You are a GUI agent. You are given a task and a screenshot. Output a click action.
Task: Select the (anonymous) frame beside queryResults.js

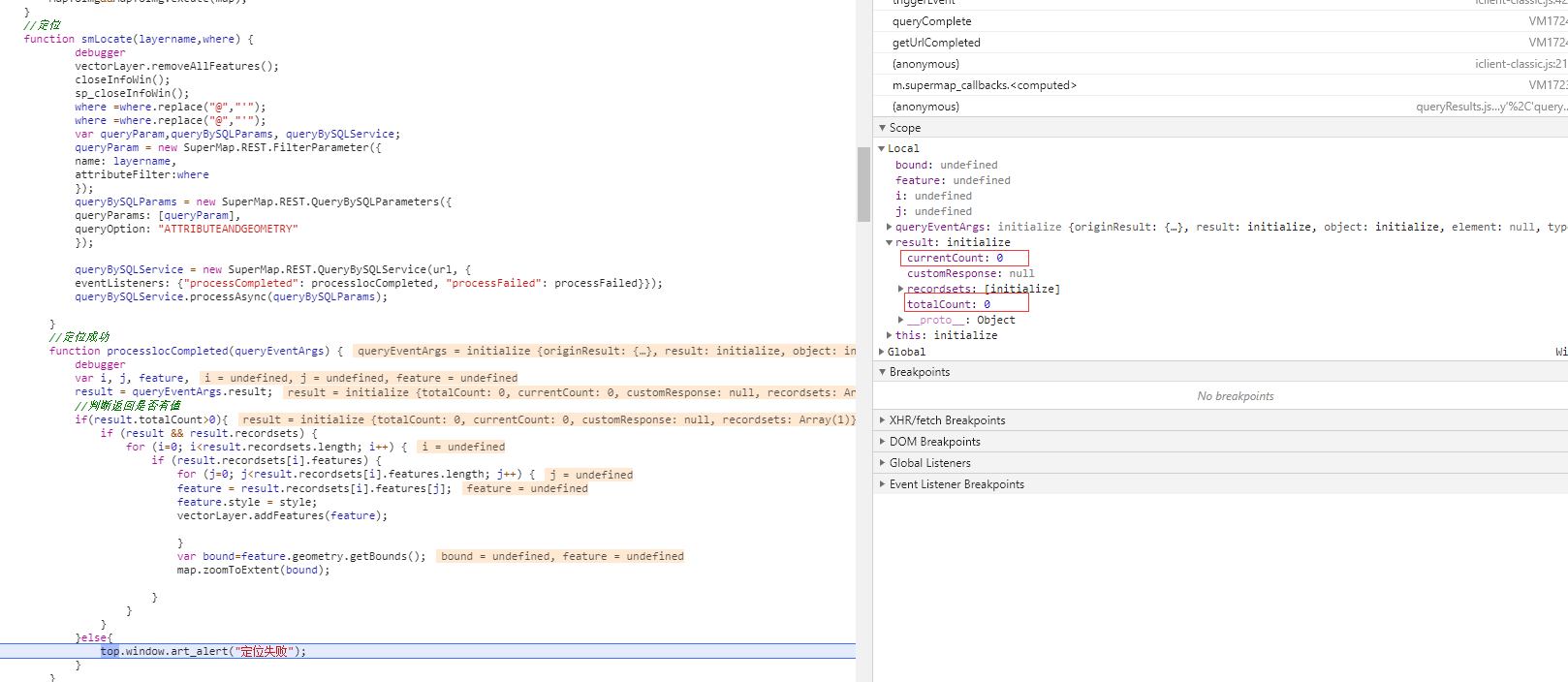tap(1220, 107)
